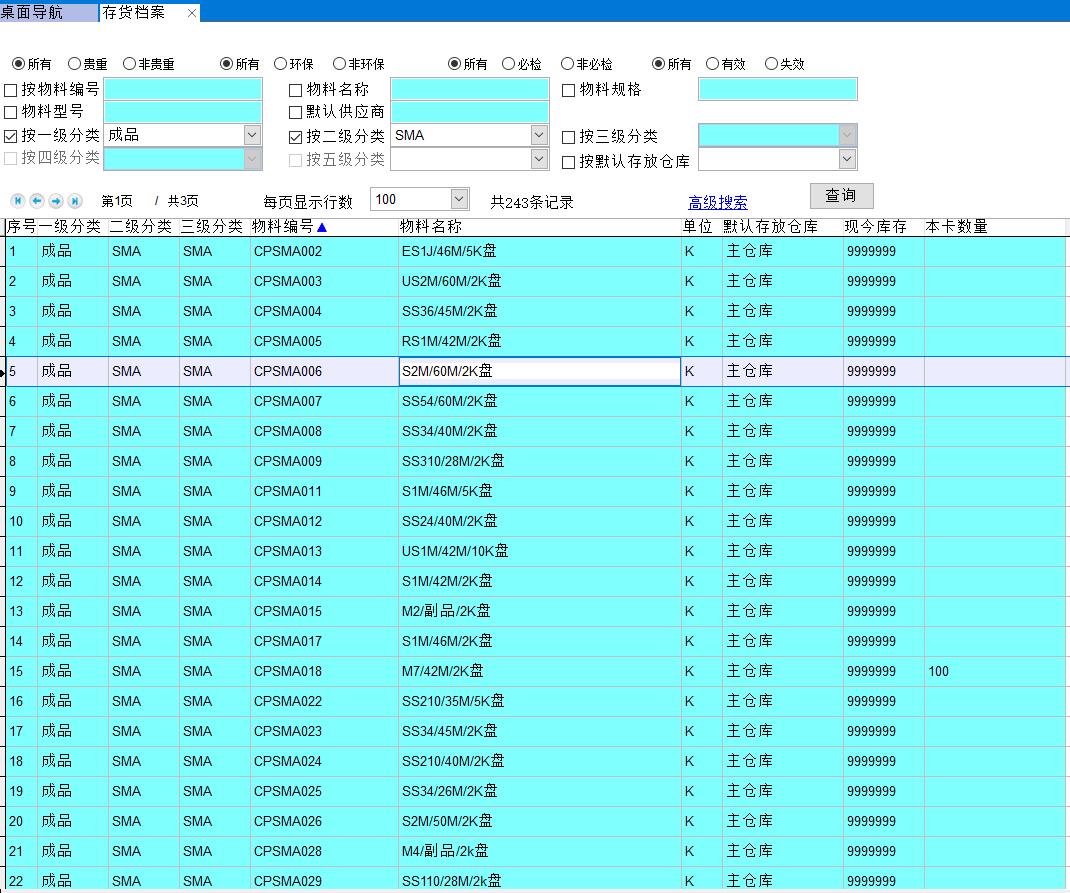The height and width of the screenshot is (893, 1070).
Task: Jump to the last page icon
Action: coord(75,201)
